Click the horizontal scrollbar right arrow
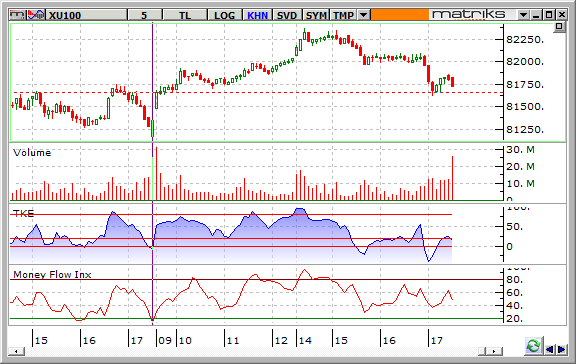576x364 pixels. tap(494, 352)
